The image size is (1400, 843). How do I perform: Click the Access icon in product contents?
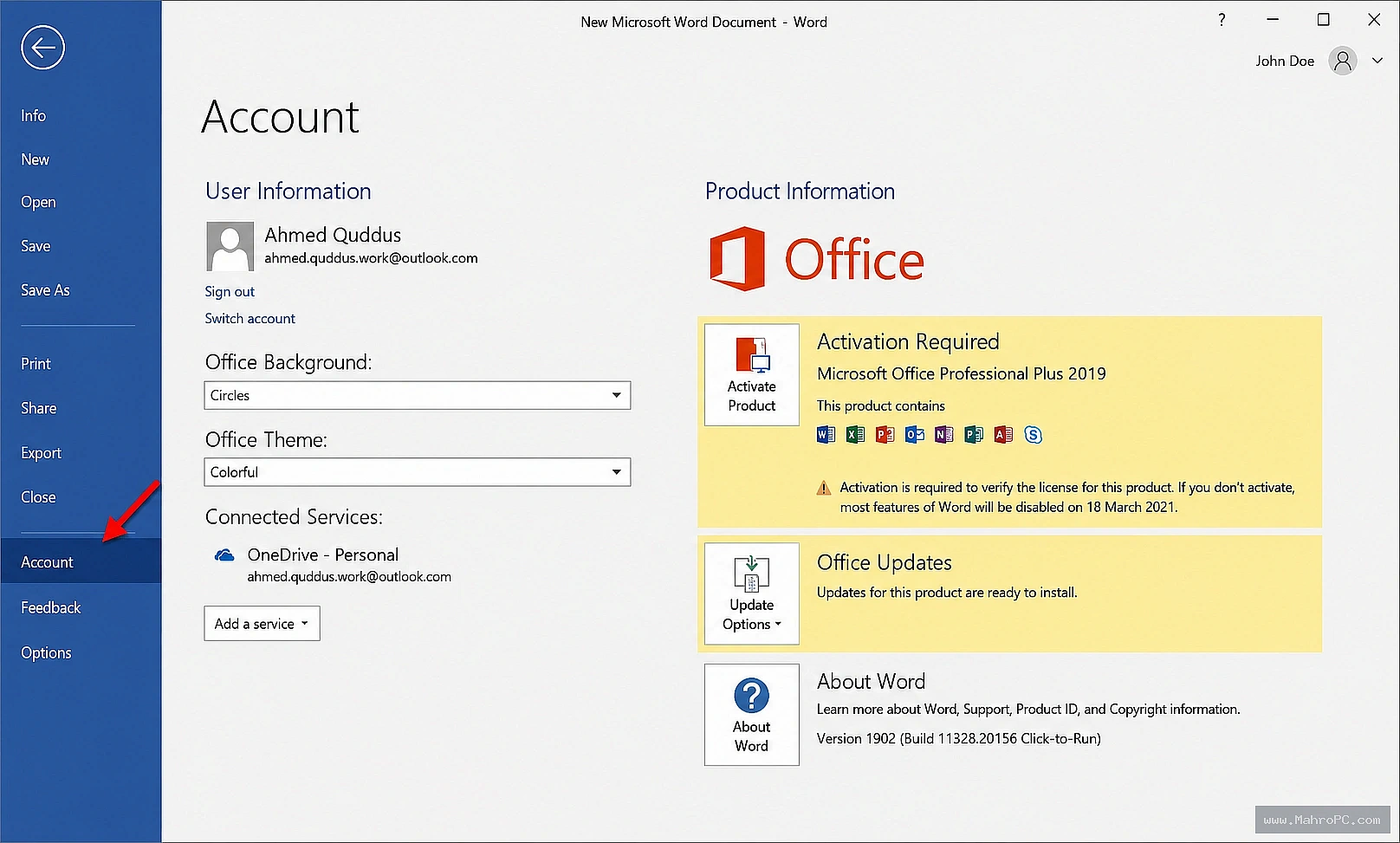tap(1003, 435)
